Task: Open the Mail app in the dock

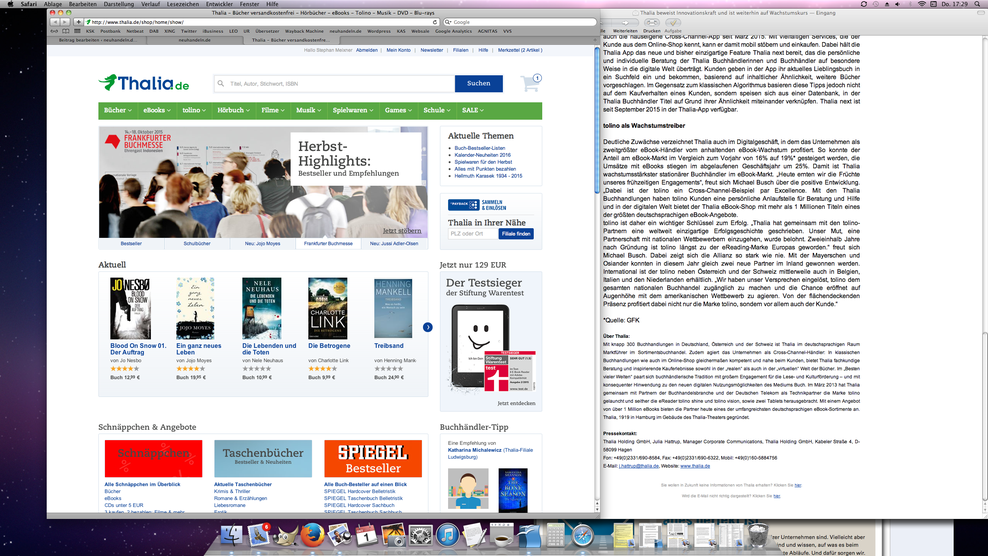Action: pyautogui.click(x=259, y=535)
